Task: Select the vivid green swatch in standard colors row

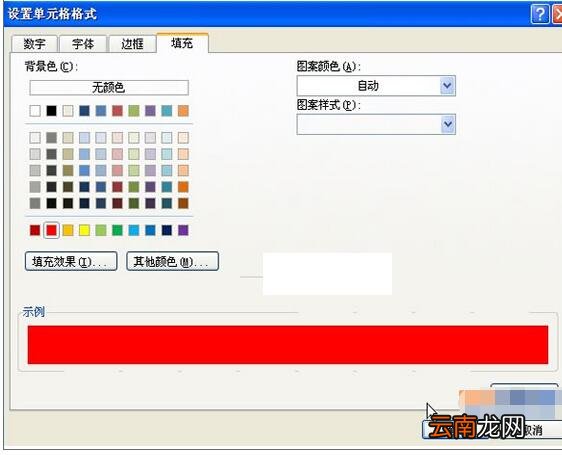Action: 117,230
